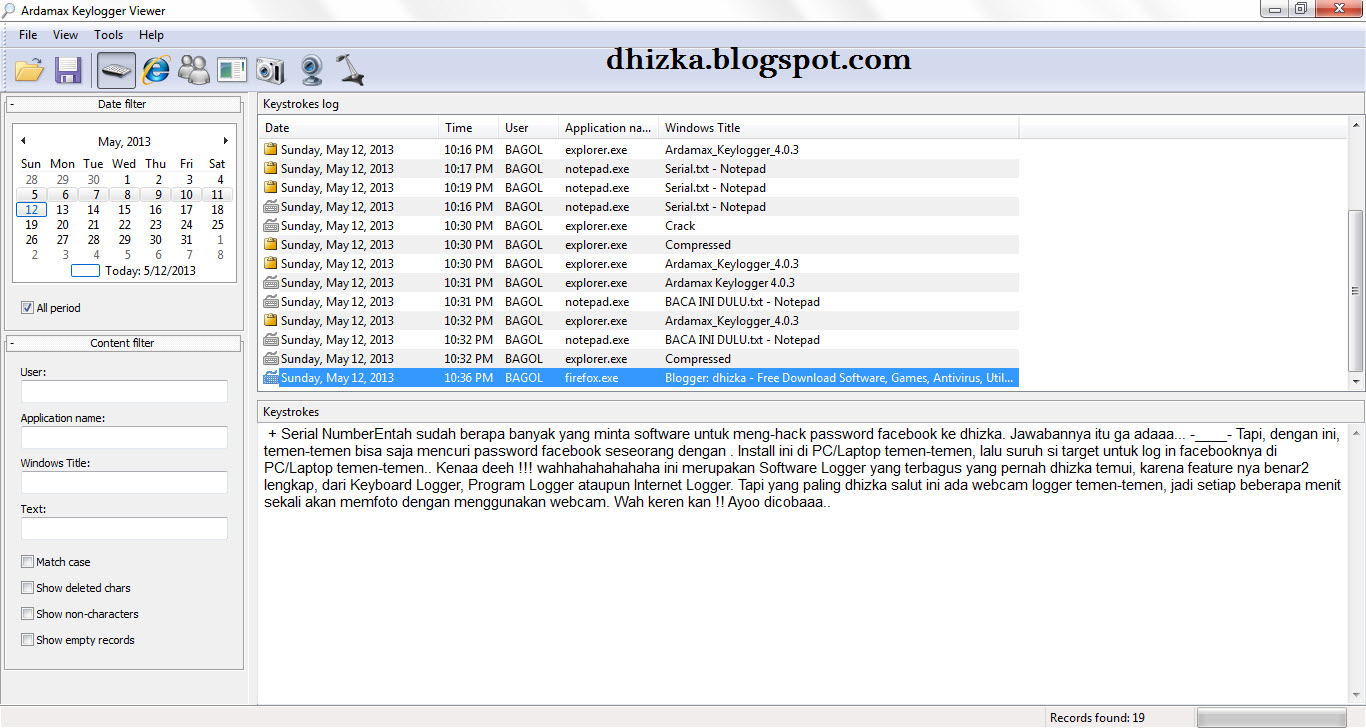Open the File menu
This screenshot has width=1366, height=728.
27,35
